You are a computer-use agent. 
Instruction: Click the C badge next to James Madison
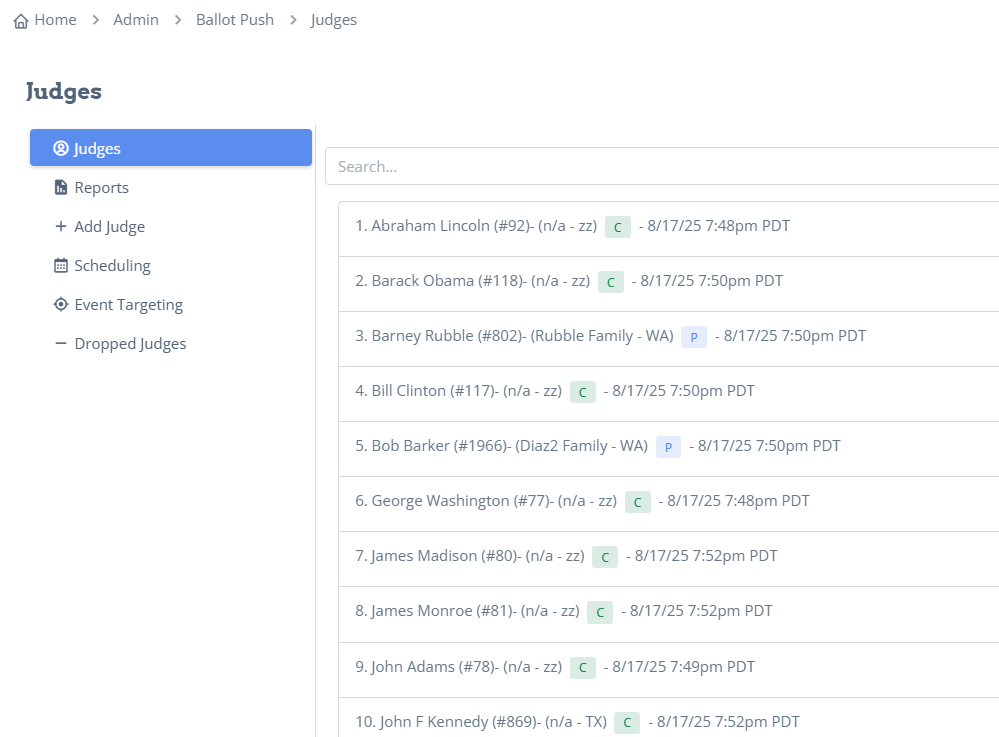[605, 557]
